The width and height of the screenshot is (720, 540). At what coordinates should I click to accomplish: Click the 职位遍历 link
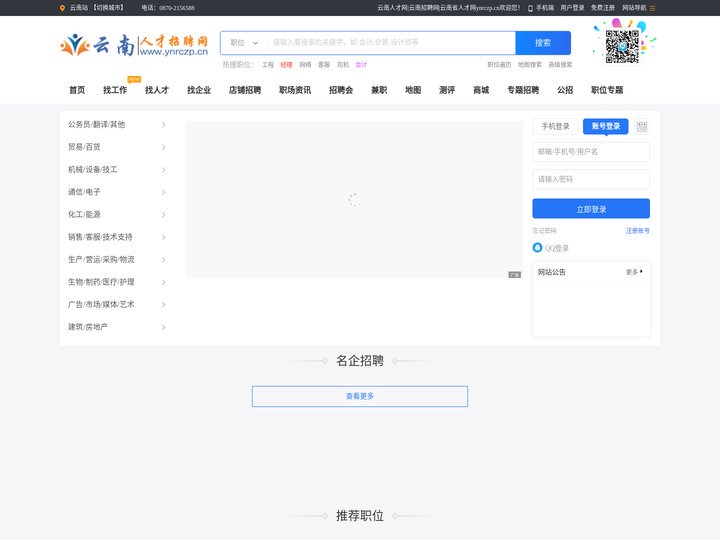pos(499,65)
